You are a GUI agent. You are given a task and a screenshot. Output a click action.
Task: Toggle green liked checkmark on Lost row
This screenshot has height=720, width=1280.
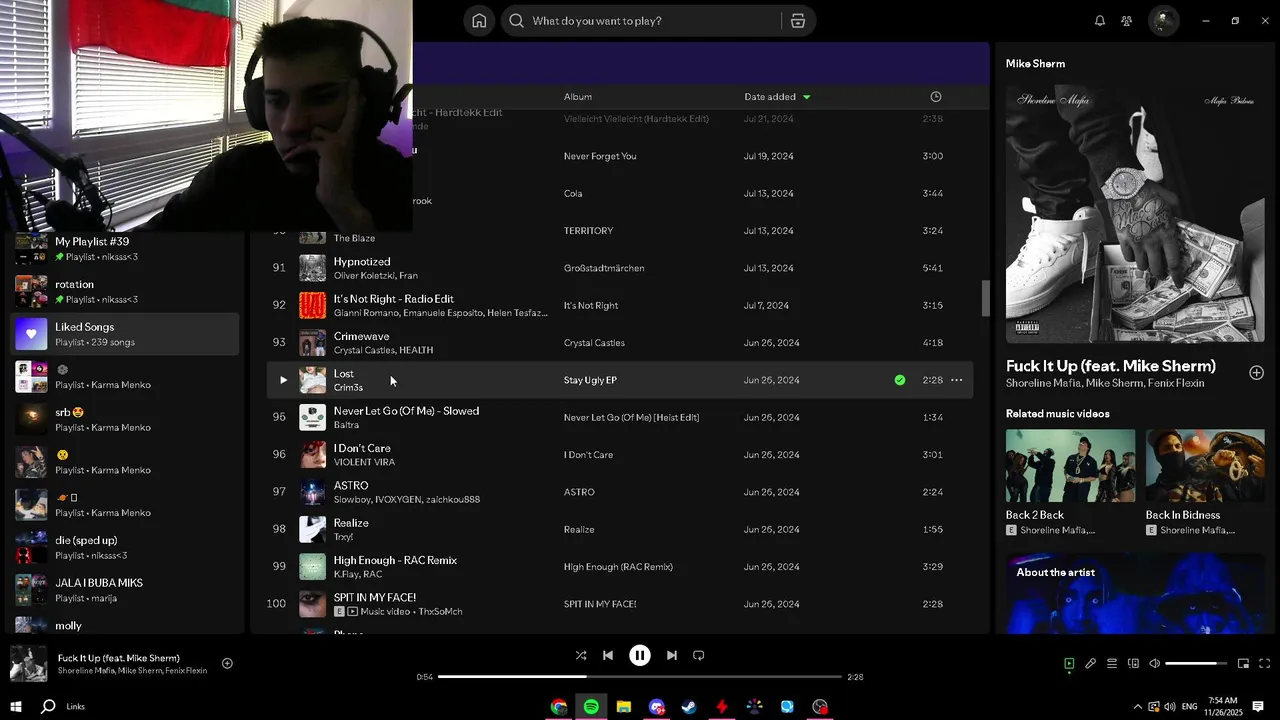(x=900, y=380)
